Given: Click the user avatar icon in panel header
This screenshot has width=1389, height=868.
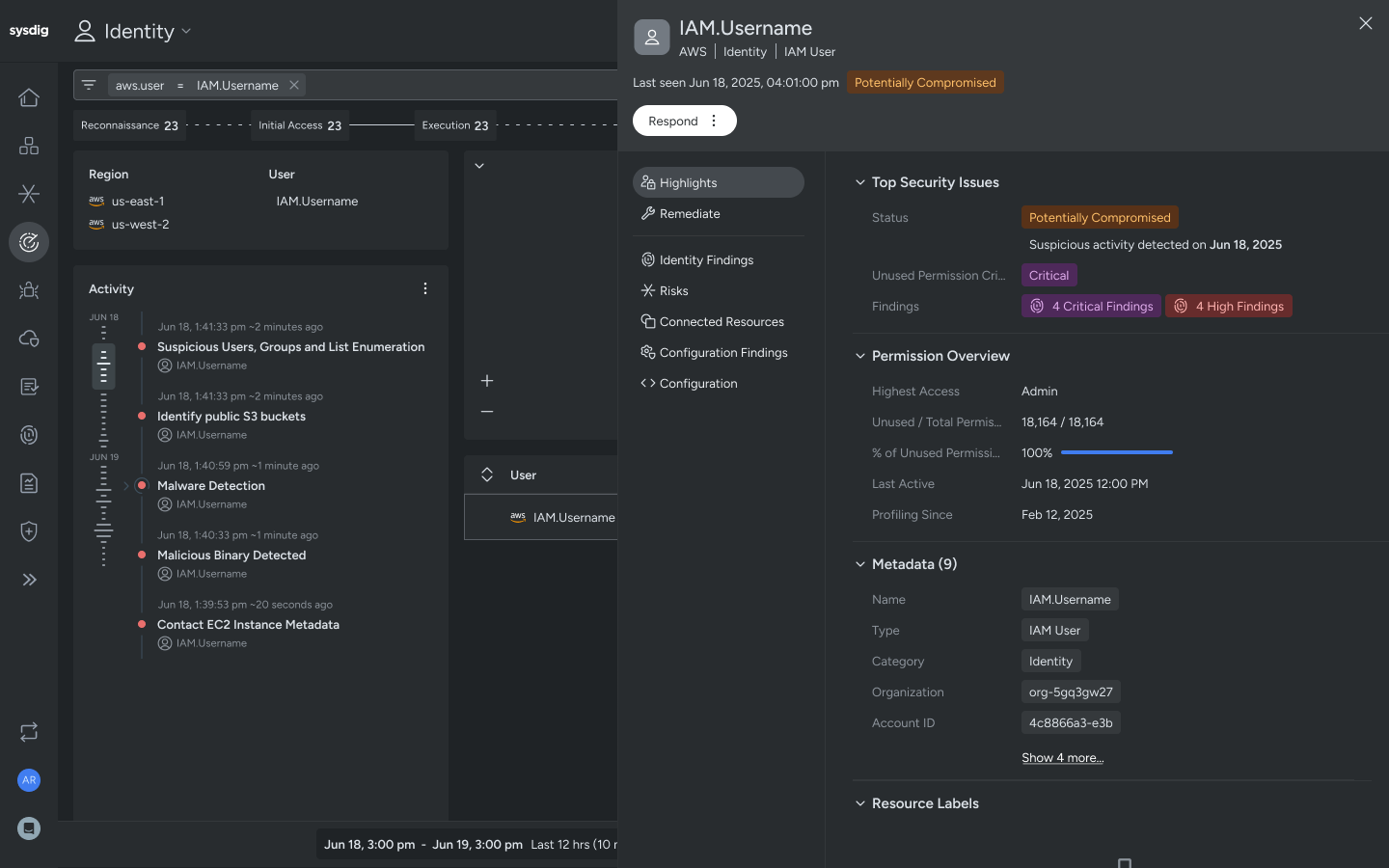Looking at the screenshot, I should (652, 38).
